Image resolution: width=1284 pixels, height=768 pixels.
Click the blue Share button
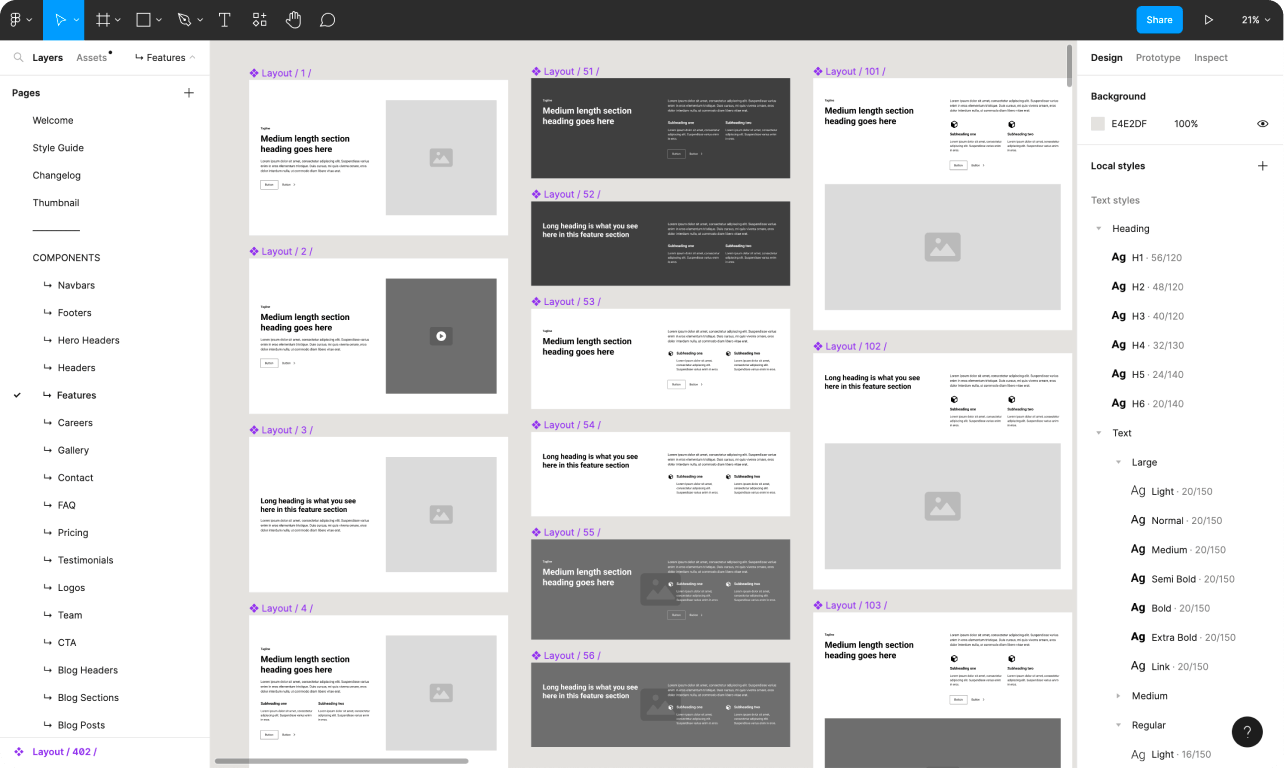pyautogui.click(x=1159, y=20)
